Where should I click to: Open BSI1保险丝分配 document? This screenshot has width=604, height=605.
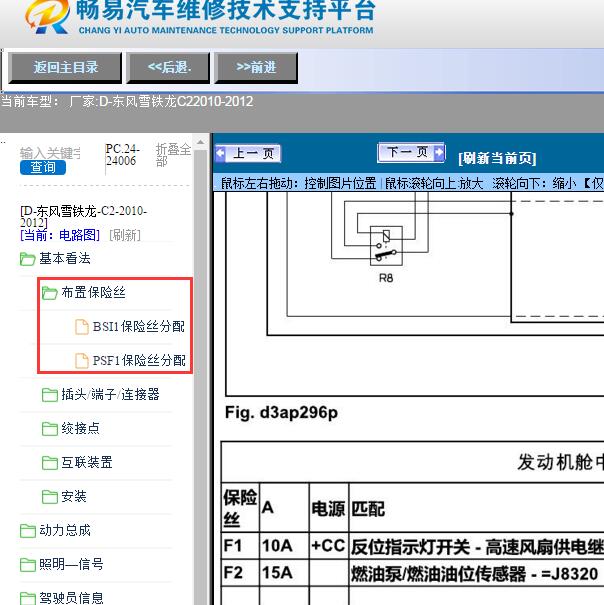(139, 327)
